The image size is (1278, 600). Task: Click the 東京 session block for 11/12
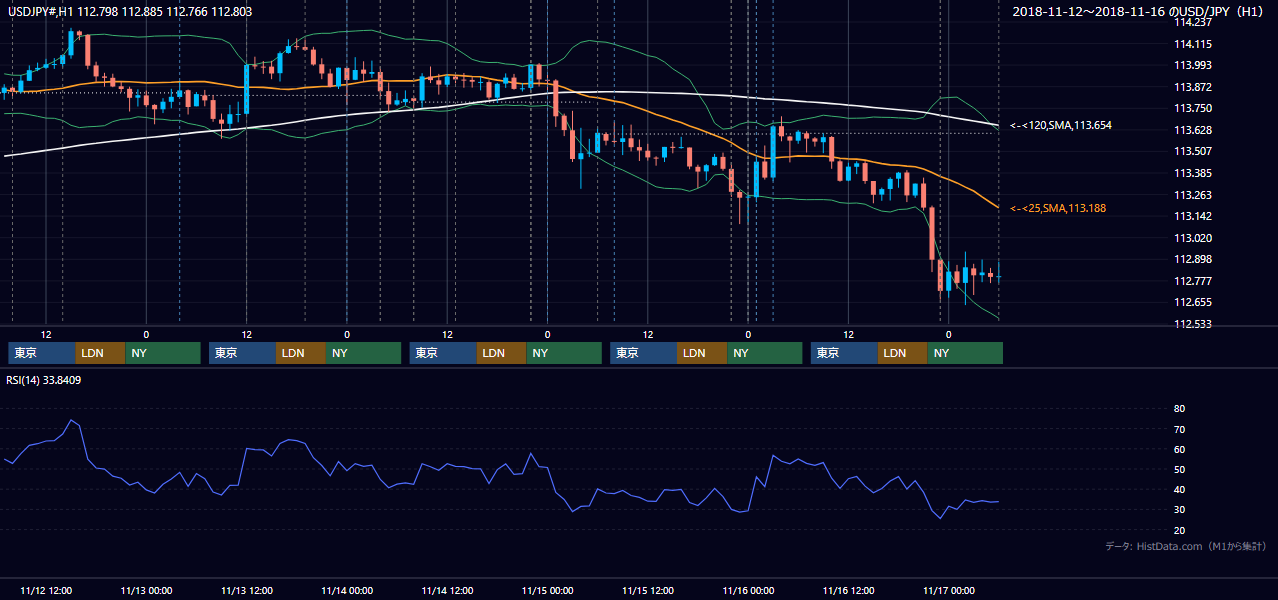[42, 353]
